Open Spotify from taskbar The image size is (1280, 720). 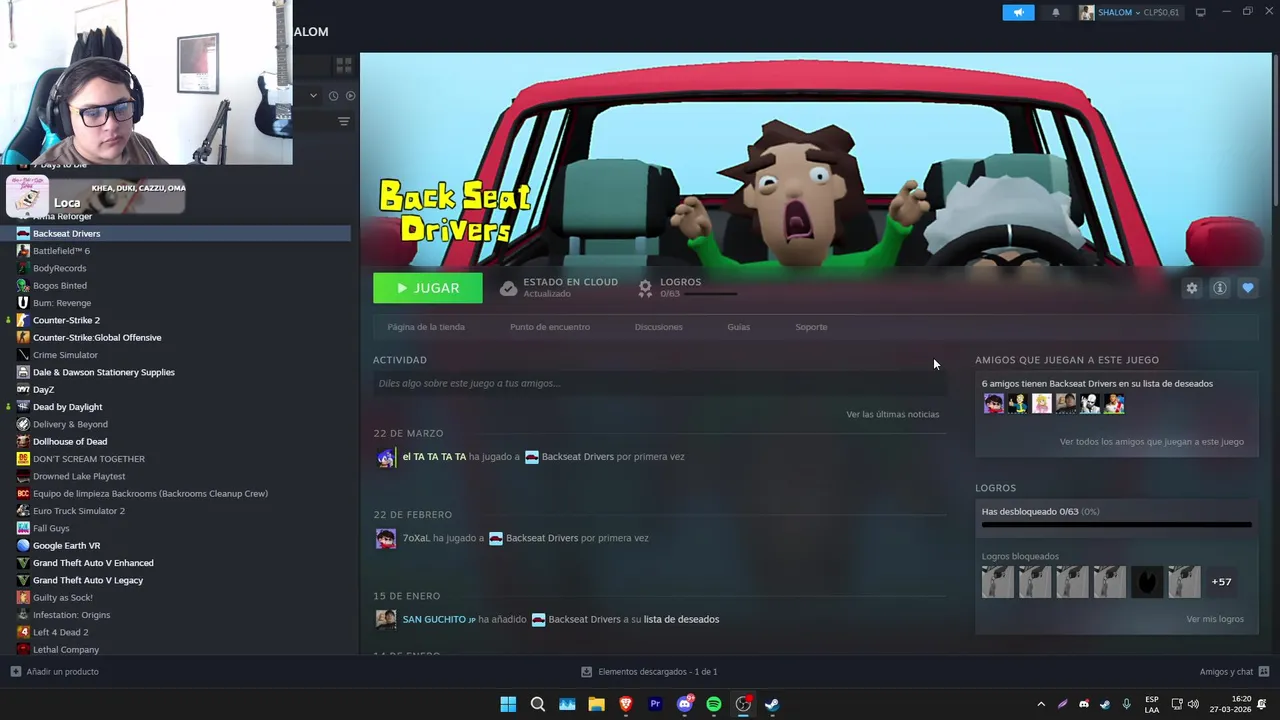714,704
